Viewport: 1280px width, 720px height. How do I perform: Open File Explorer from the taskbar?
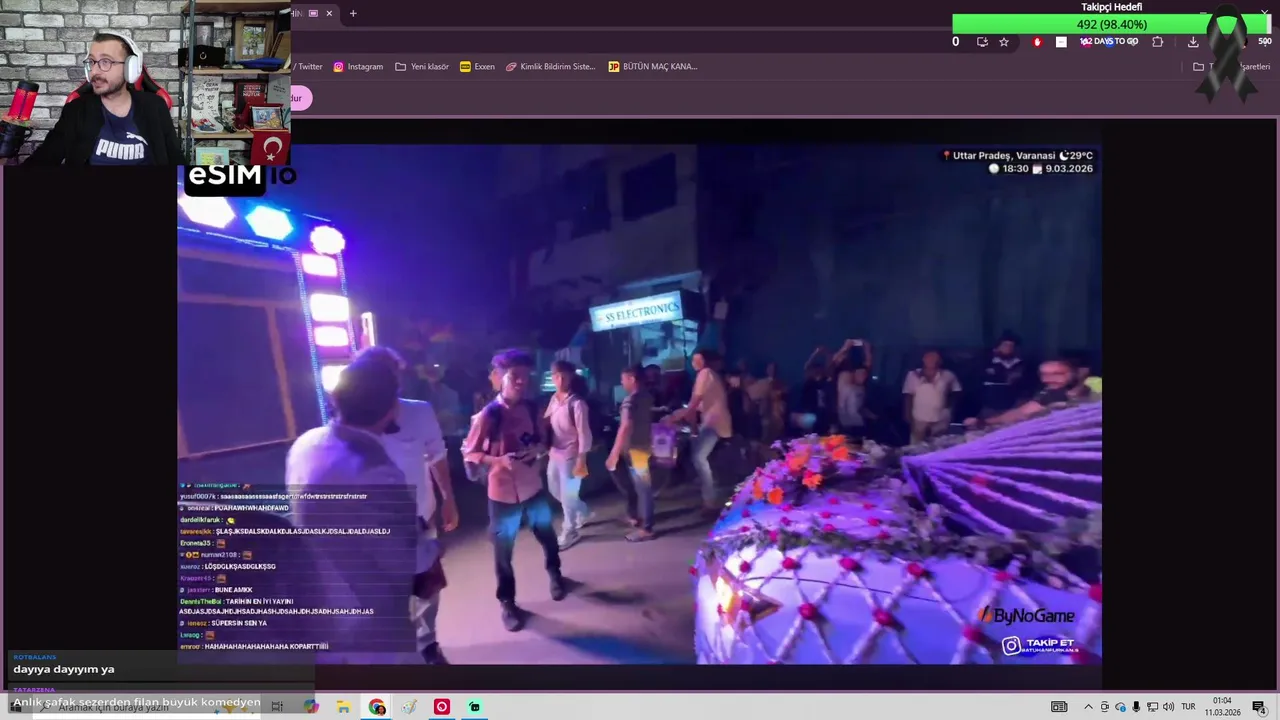point(343,707)
